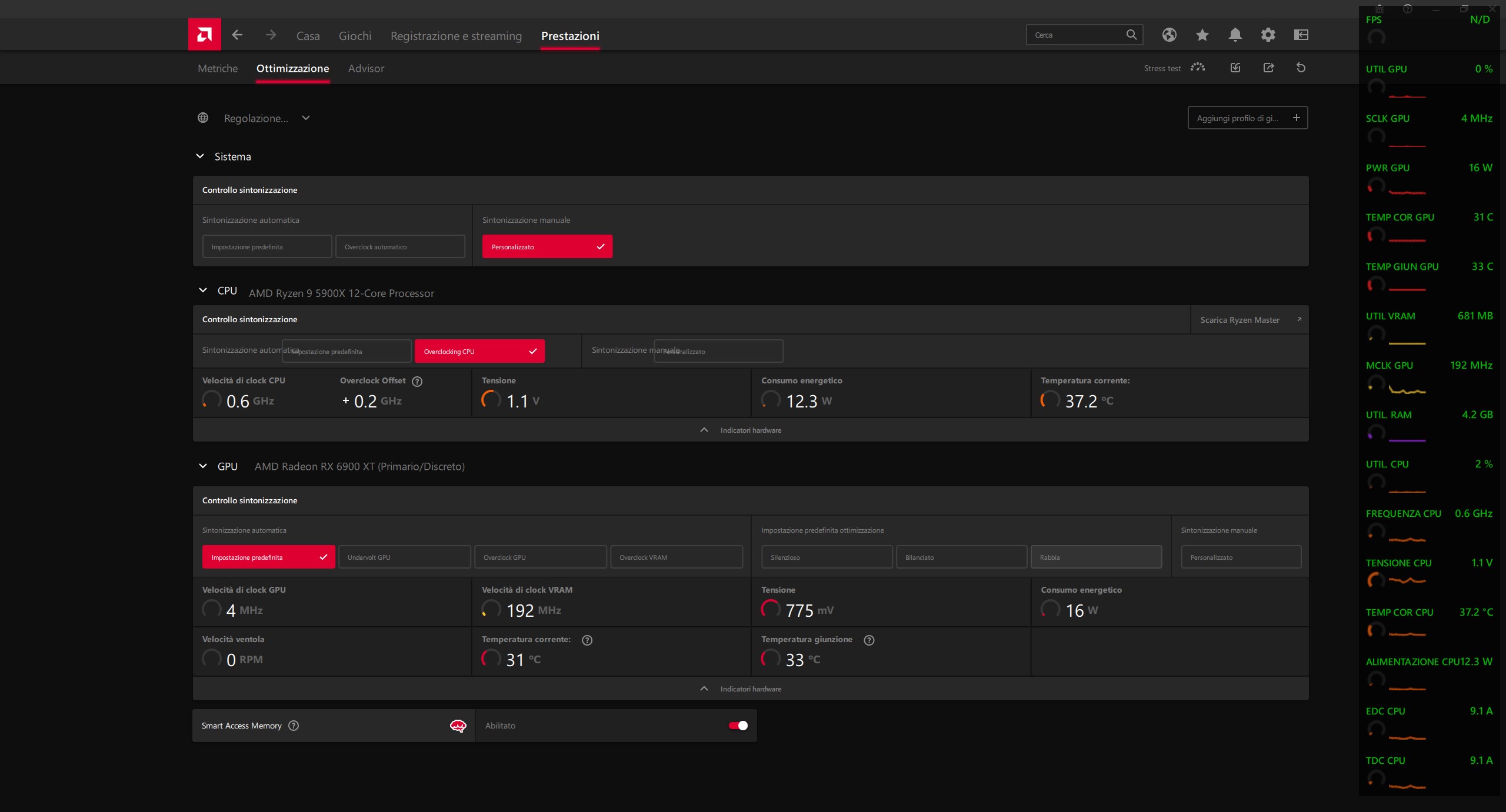The width and height of the screenshot is (1506, 812).
Task: Collapse the Sistema section
Action: [x=200, y=156]
